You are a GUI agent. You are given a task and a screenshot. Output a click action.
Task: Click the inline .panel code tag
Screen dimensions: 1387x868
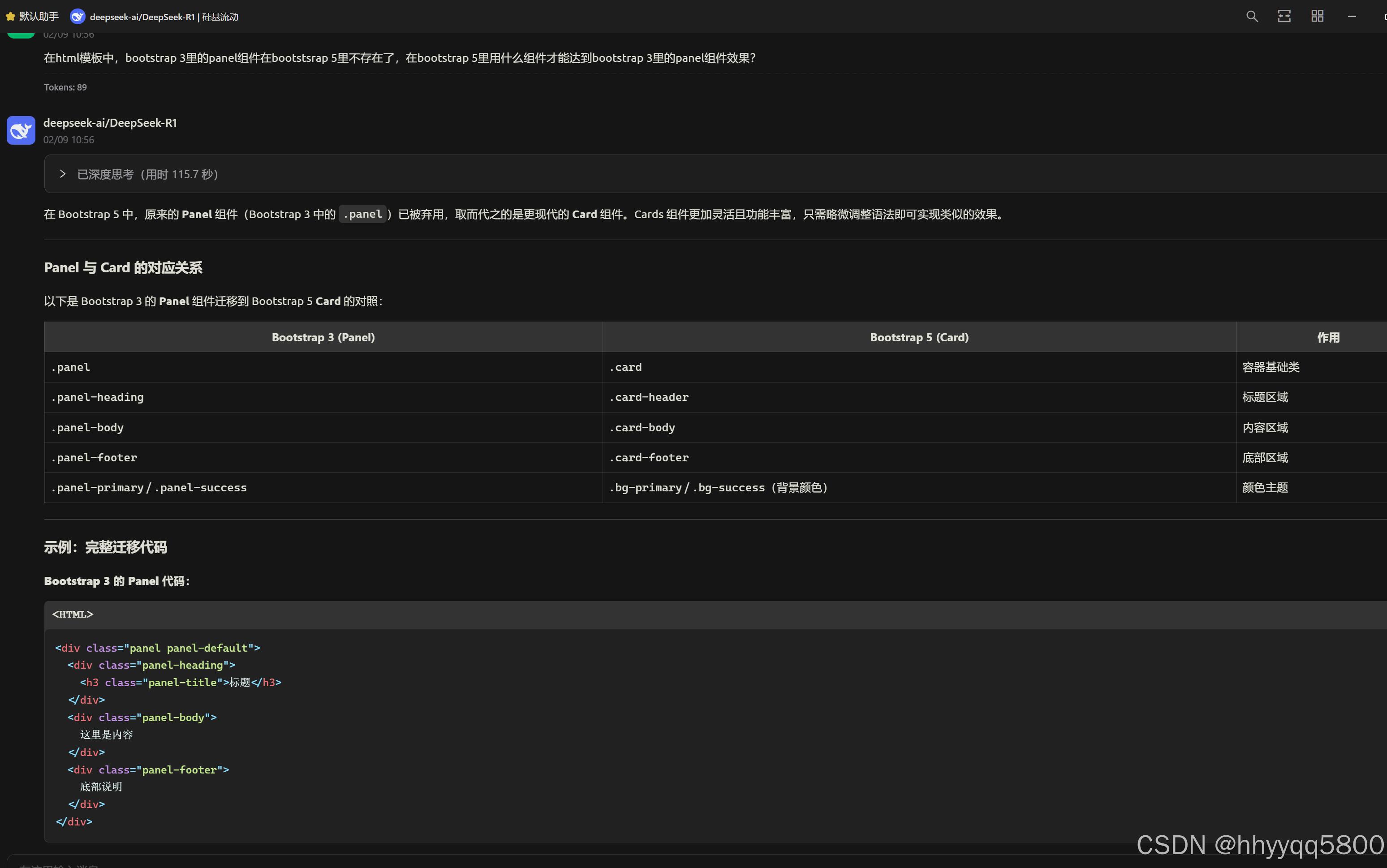tap(362, 214)
